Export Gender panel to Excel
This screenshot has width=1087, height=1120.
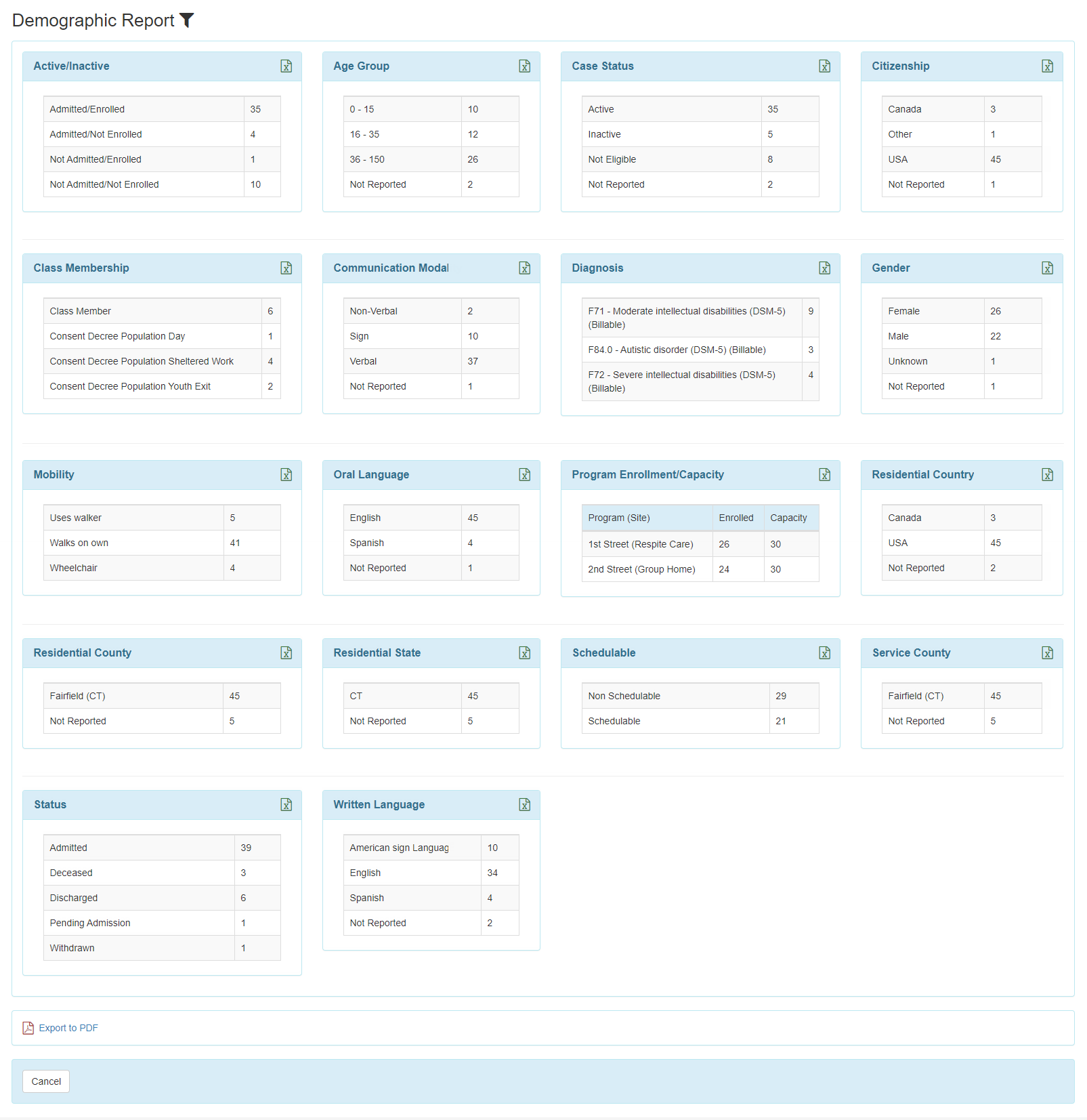click(x=1048, y=268)
